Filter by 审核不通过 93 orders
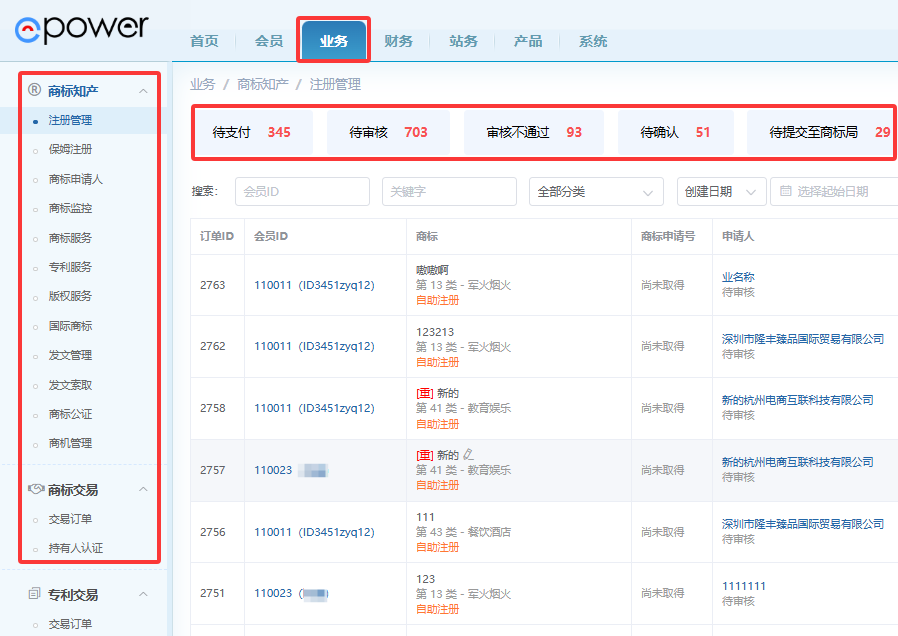Viewport: 898px width, 636px height. point(534,132)
